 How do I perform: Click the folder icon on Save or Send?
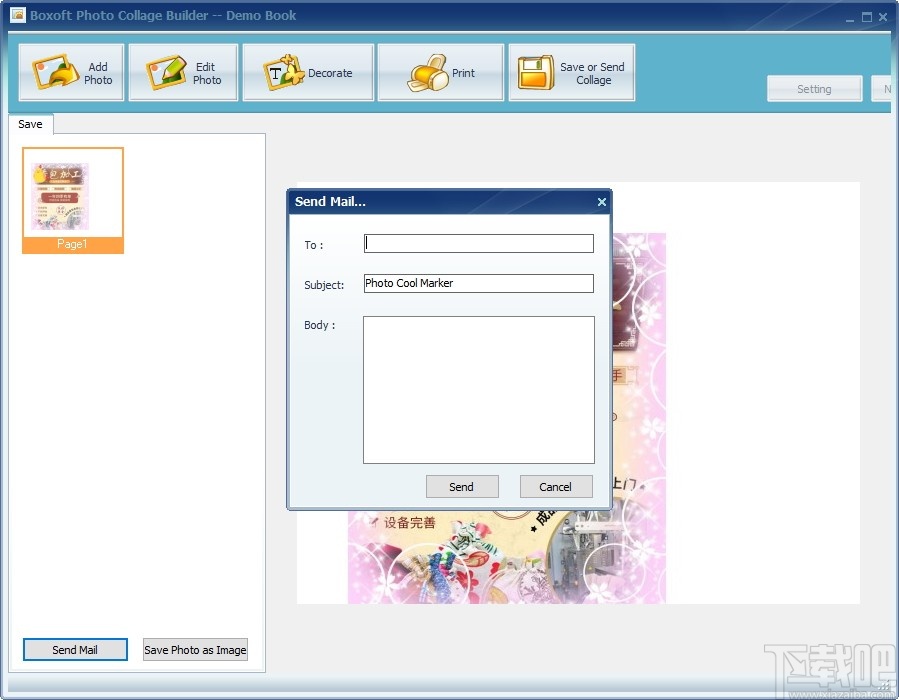click(534, 71)
